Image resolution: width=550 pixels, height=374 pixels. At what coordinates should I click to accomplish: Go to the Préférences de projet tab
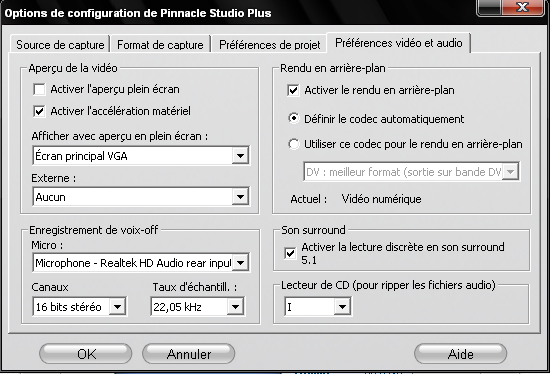pos(269,45)
